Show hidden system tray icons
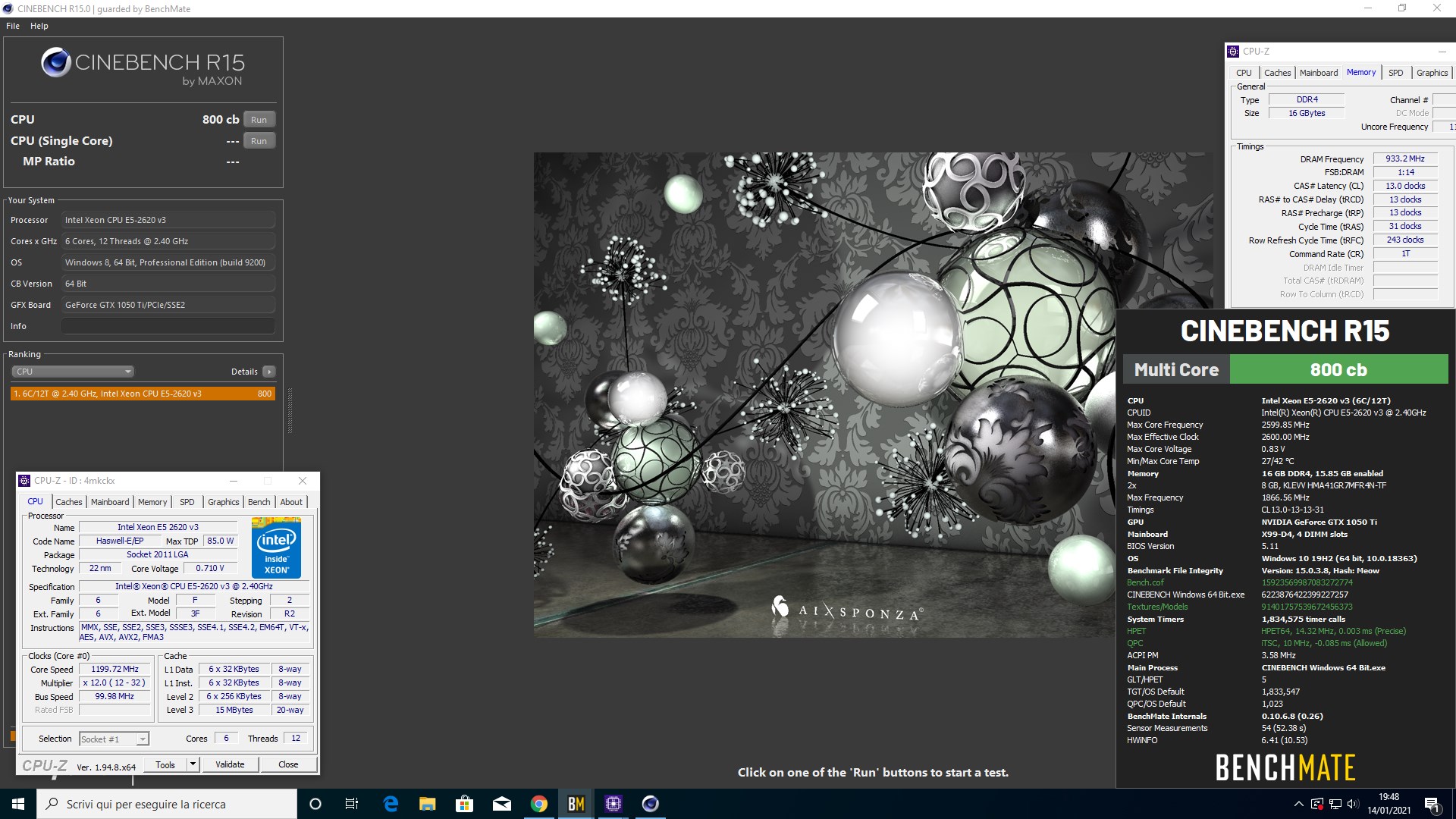Viewport: 1456px width, 819px height. point(1298,804)
